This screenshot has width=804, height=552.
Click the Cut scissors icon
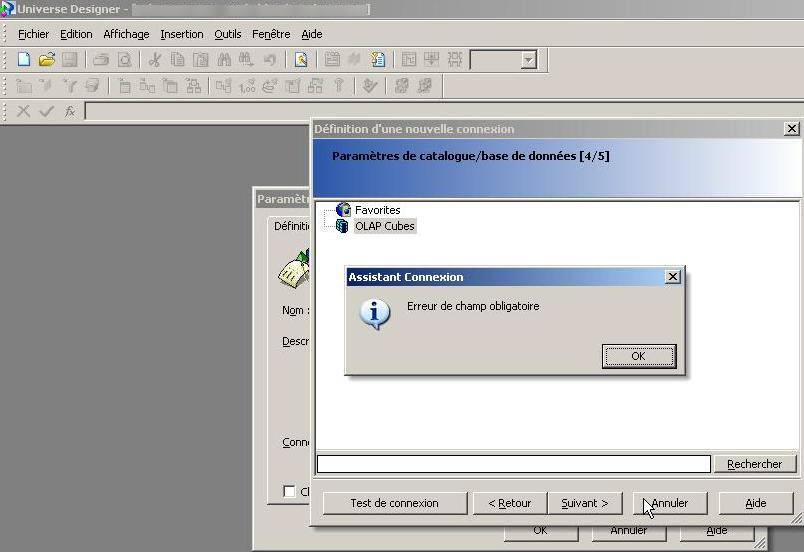coord(154,60)
